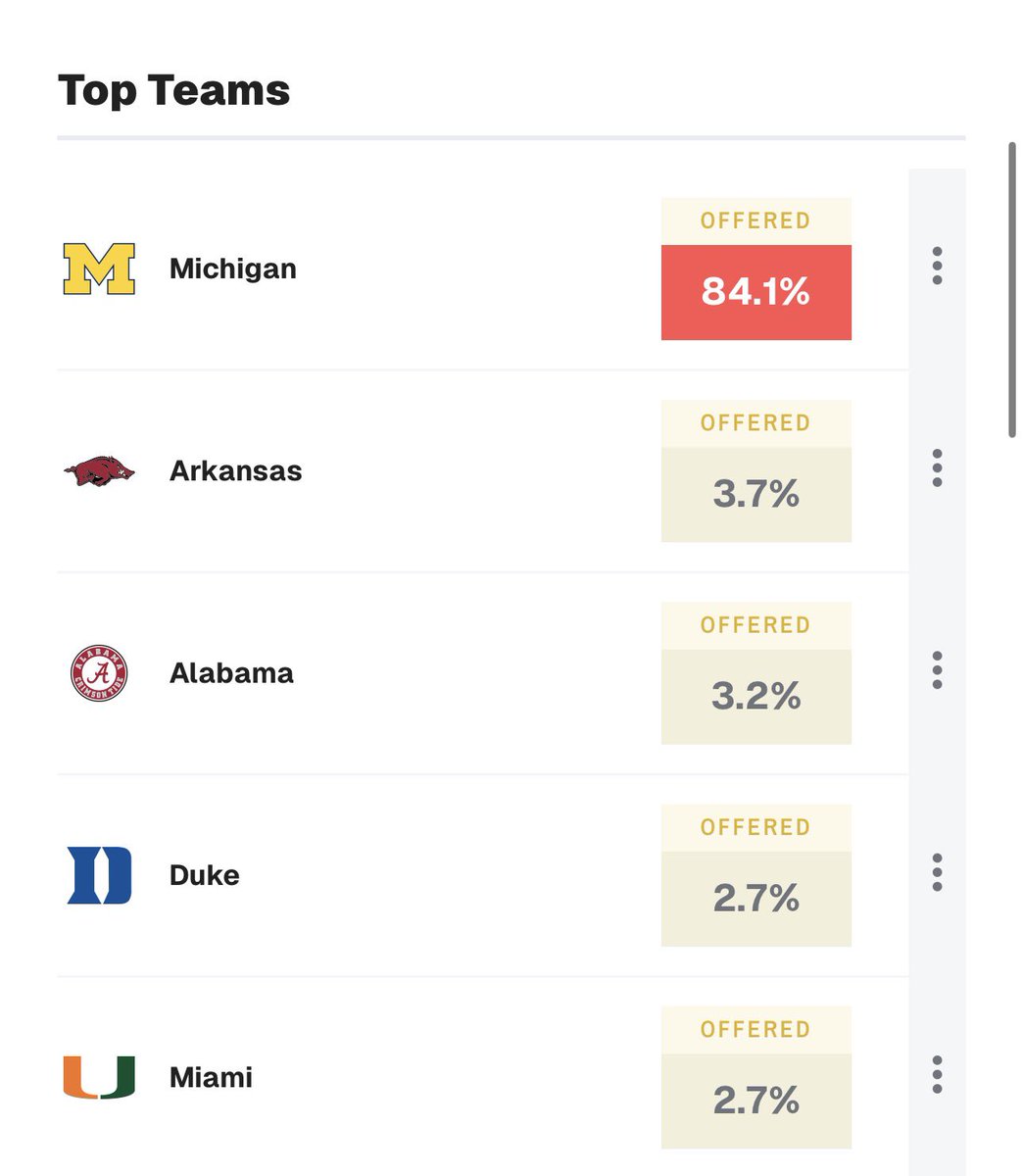Screen dimensions: 1023x1176
Task: Click the Michigan block M logo
Action: pyautogui.click(x=99, y=269)
